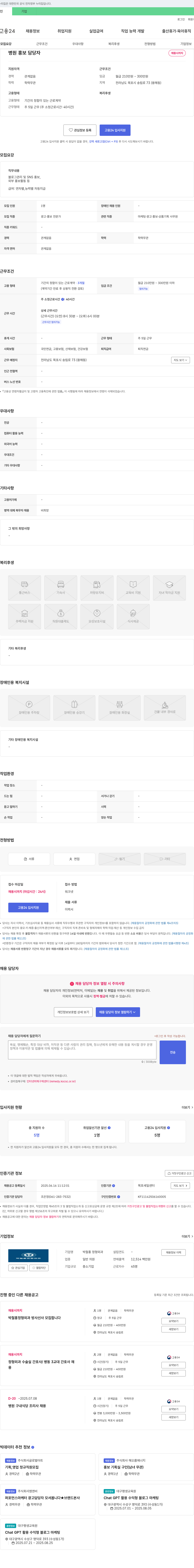
Task: Expand 더보기 beside 기업정보
Action: coord(187,1236)
